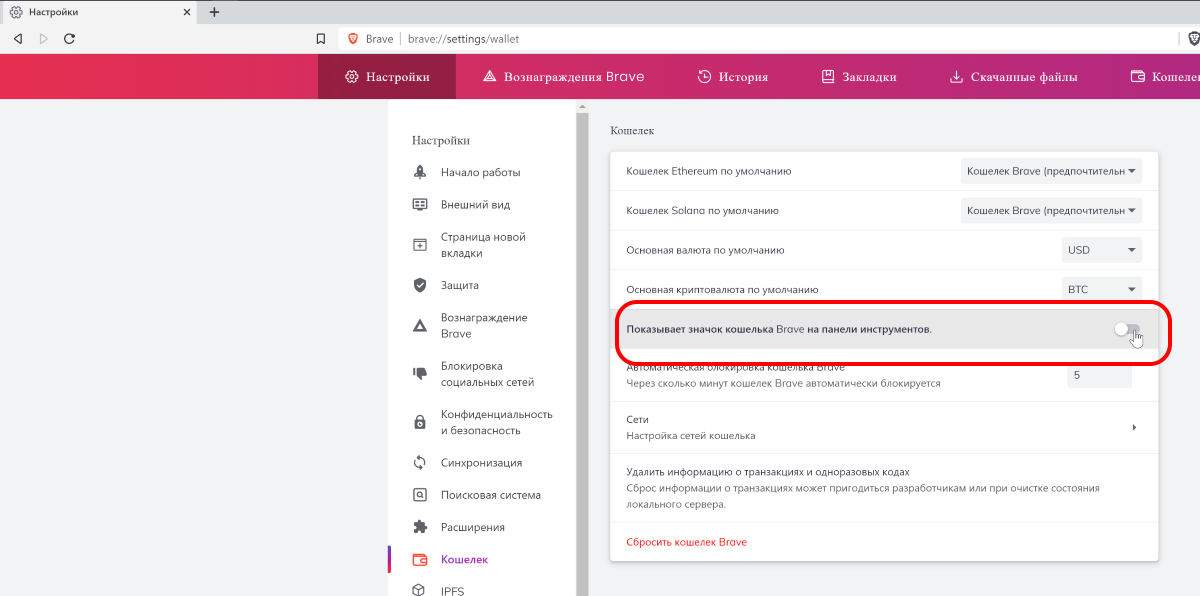Click the puzzle icon beside Расширения
The height and width of the screenshot is (596, 1200).
click(x=420, y=526)
